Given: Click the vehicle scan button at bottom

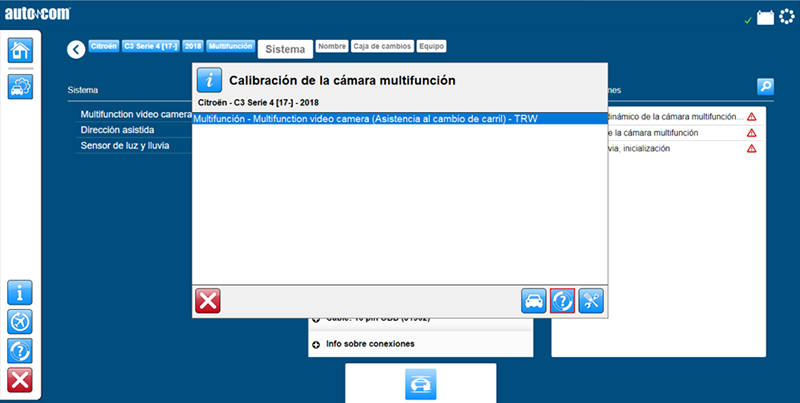Looking at the screenshot, I should [421, 384].
